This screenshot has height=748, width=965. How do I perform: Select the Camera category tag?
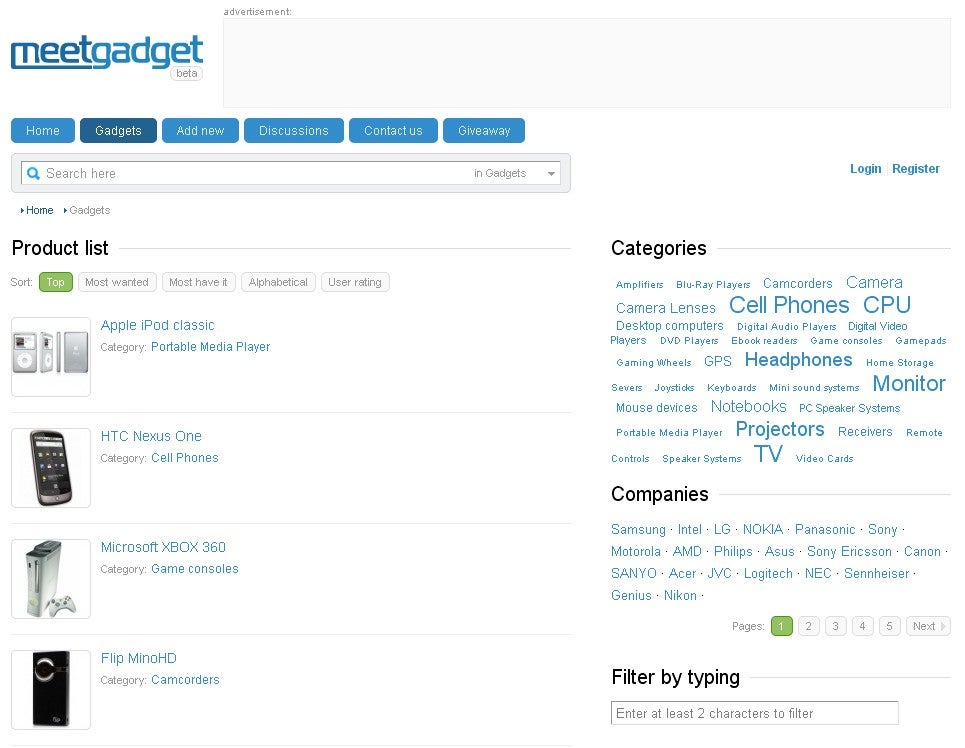point(874,283)
